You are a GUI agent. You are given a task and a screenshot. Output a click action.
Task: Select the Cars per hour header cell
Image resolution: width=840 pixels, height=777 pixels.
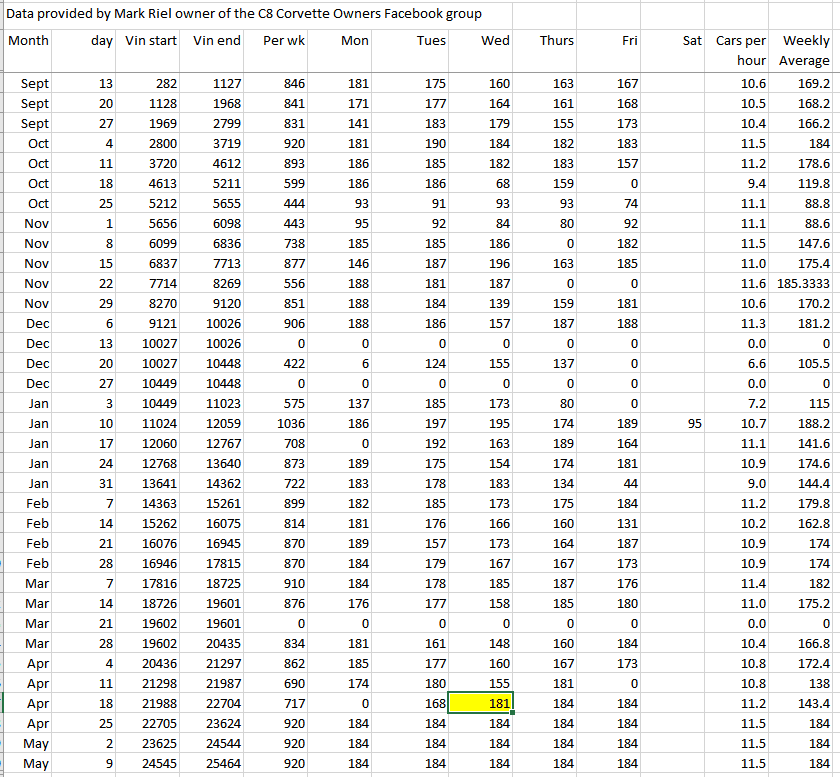tap(741, 51)
